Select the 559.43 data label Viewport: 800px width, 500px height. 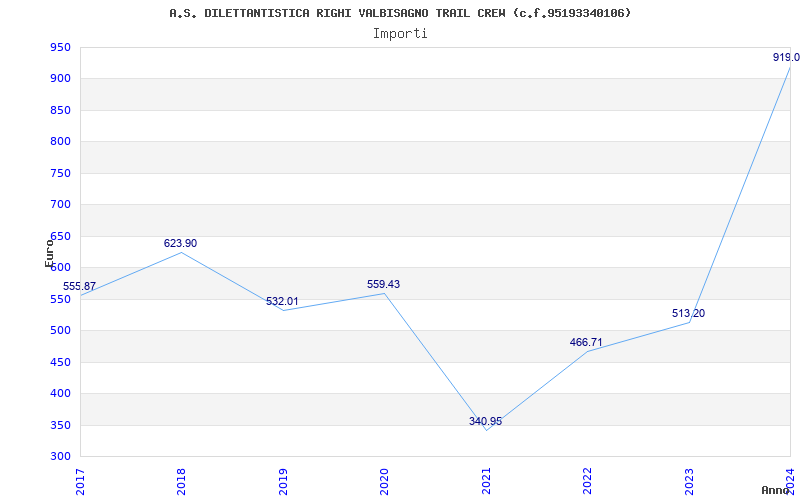pyautogui.click(x=383, y=284)
